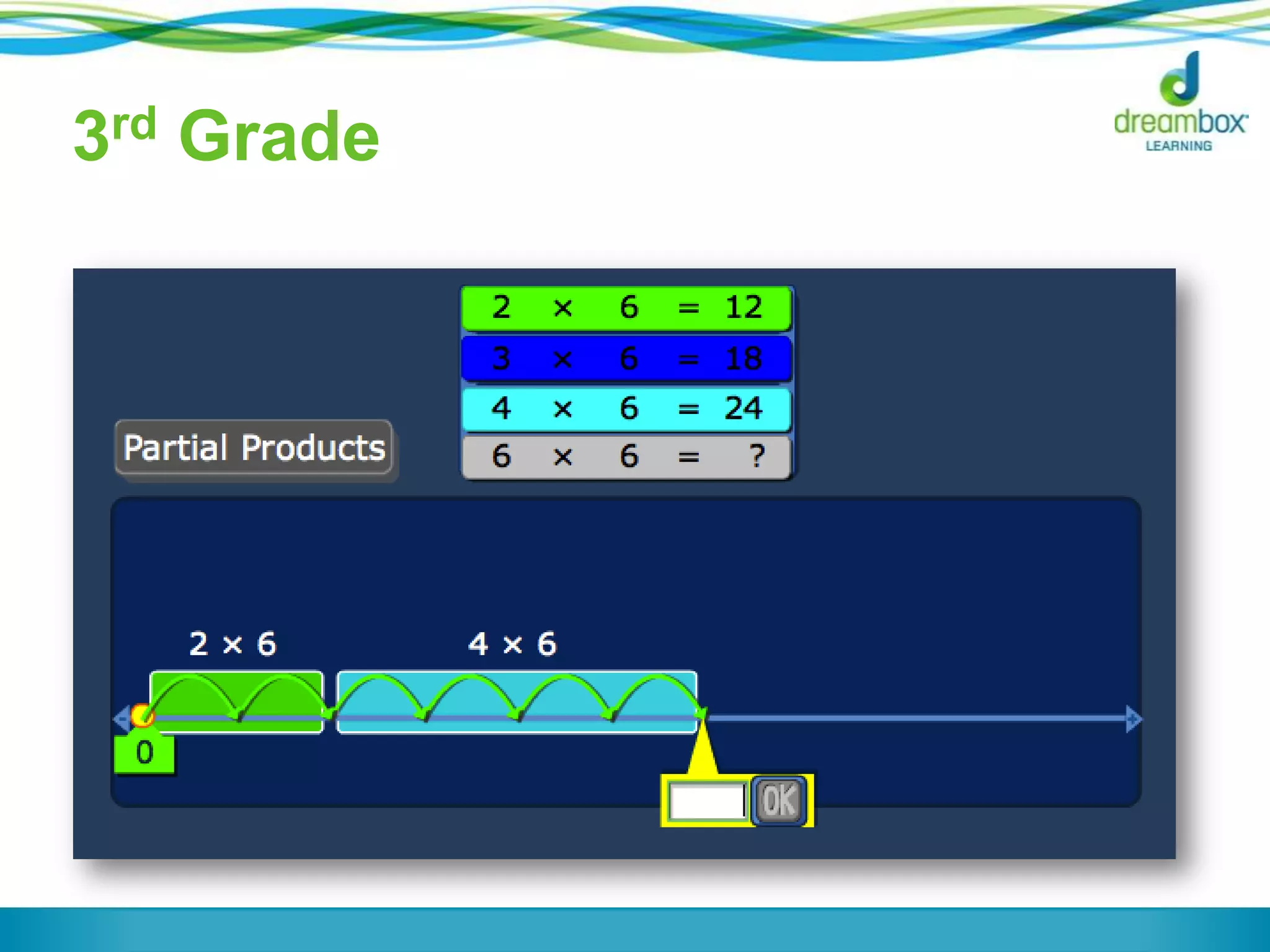Click the answer input field
Image resolution: width=1270 pixels, height=952 pixels.
coord(707,801)
